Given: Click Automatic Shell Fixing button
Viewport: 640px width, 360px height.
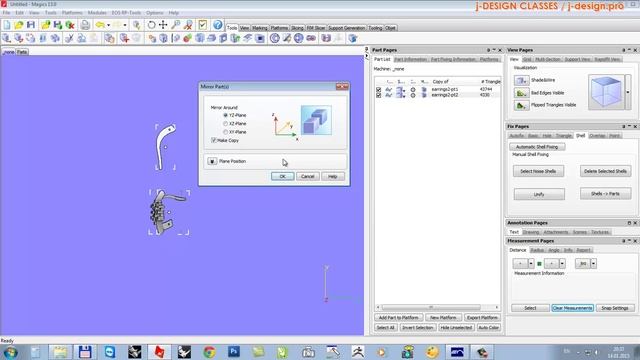Looking at the screenshot, I should pyautogui.click(x=537, y=147).
